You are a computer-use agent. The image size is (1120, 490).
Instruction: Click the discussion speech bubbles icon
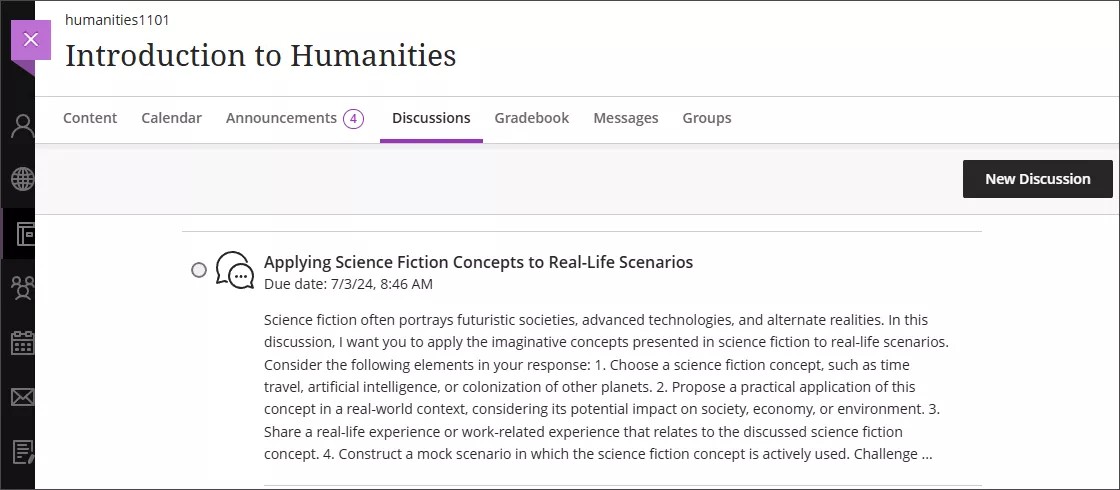point(235,270)
